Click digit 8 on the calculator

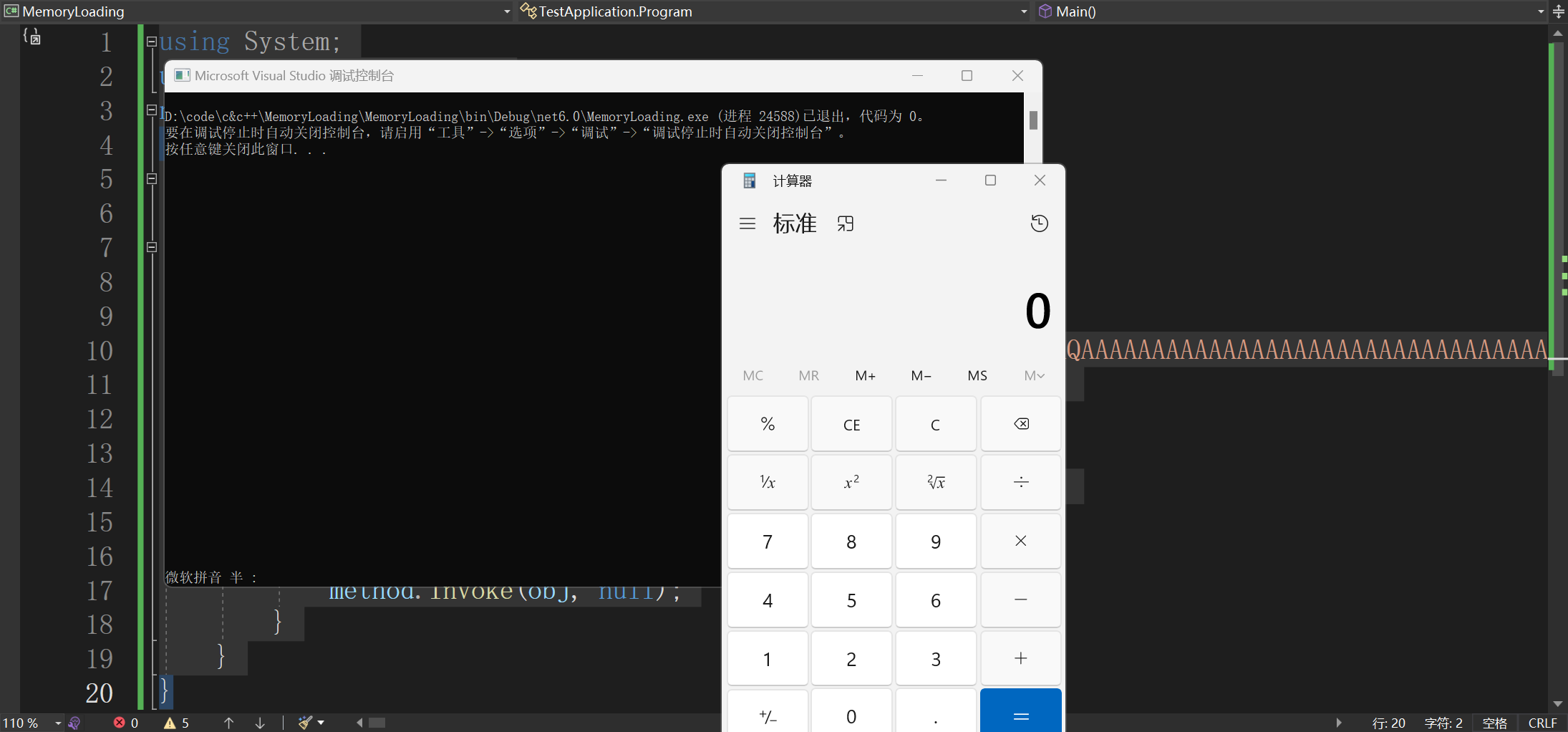coord(851,541)
